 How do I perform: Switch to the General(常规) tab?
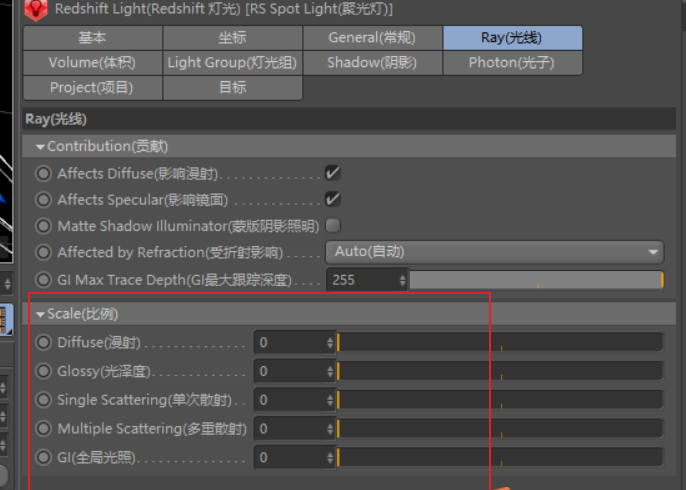click(x=372, y=38)
